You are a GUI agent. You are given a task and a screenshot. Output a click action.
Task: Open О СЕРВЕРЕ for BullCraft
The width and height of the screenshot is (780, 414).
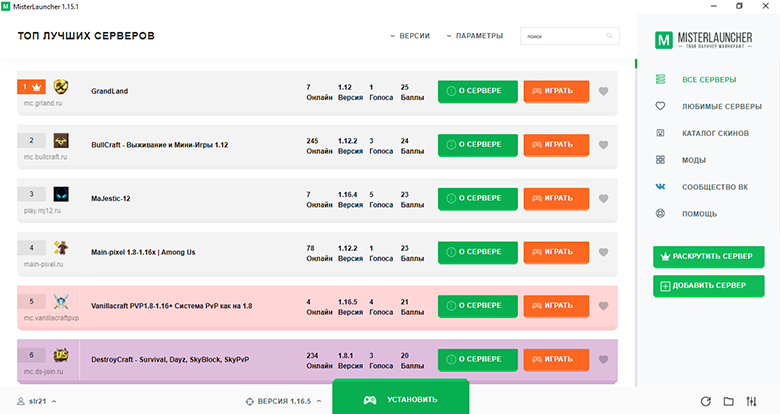tap(478, 145)
